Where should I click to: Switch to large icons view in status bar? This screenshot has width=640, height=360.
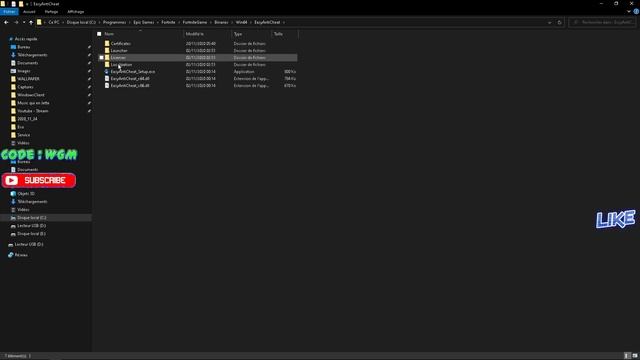coord(635,356)
